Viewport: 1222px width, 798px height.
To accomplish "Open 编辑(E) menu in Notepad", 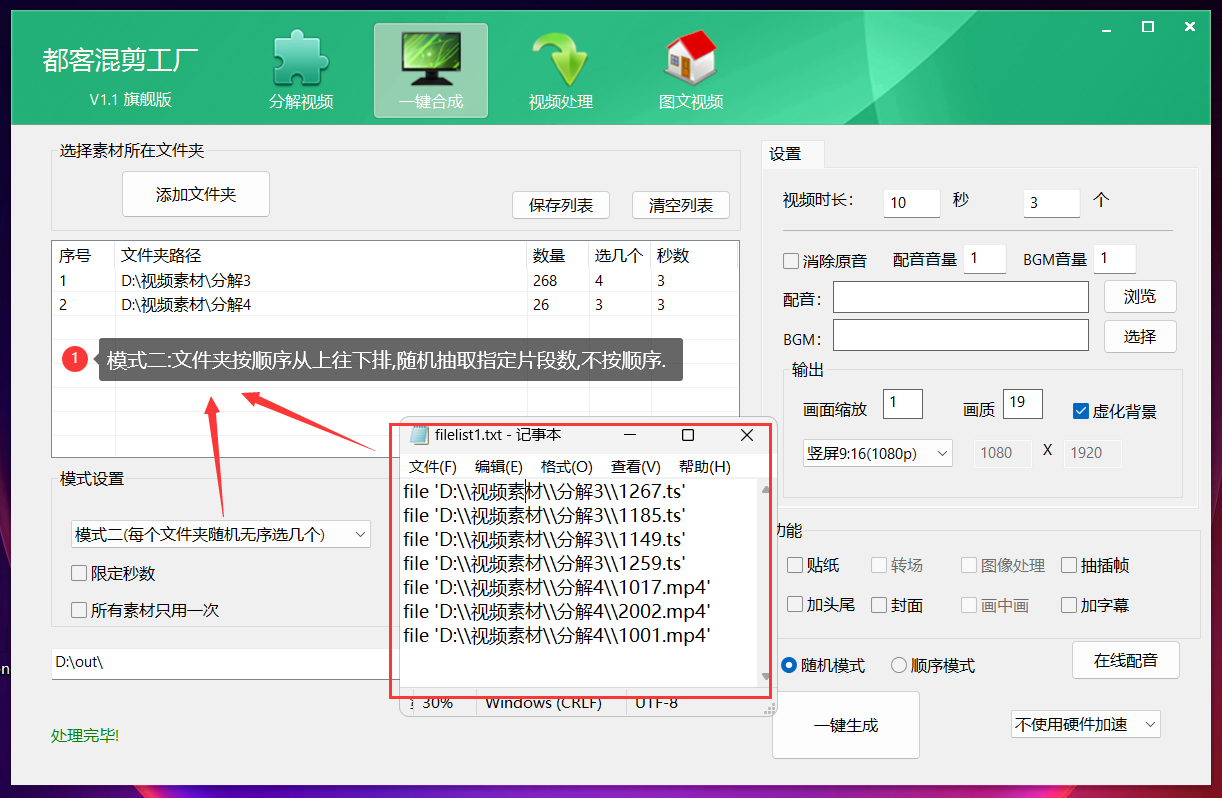I will pos(499,467).
